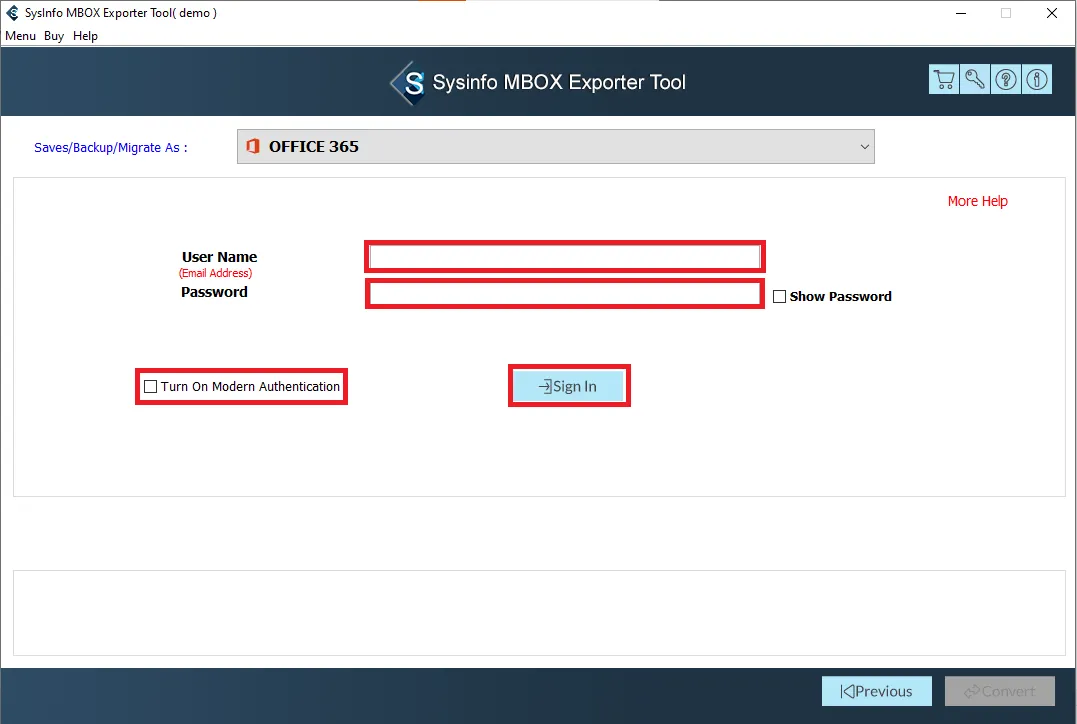Viewport: 1077px width, 724px height.
Task: Open the Buy menu
Action: click(54, 36)
